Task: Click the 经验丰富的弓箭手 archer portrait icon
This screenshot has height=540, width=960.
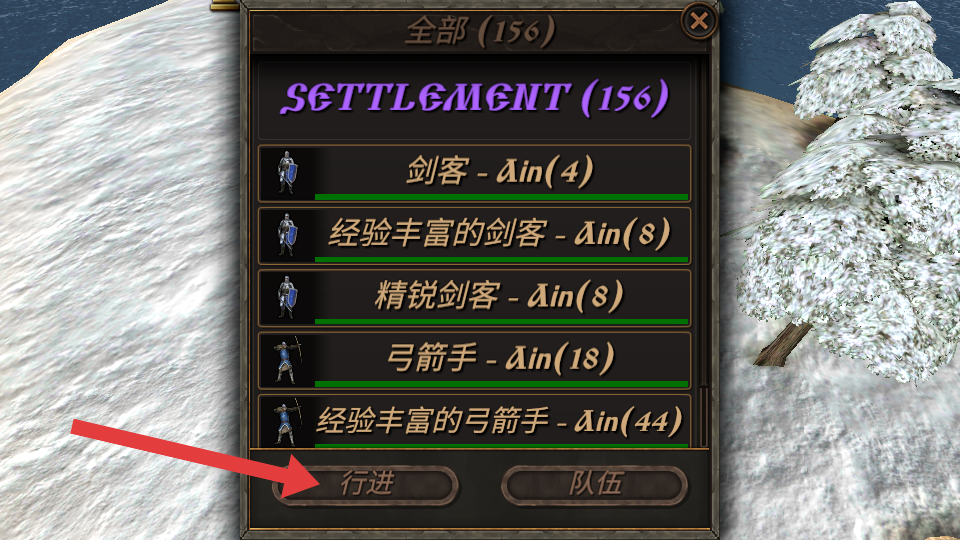Action: [287, 422]
